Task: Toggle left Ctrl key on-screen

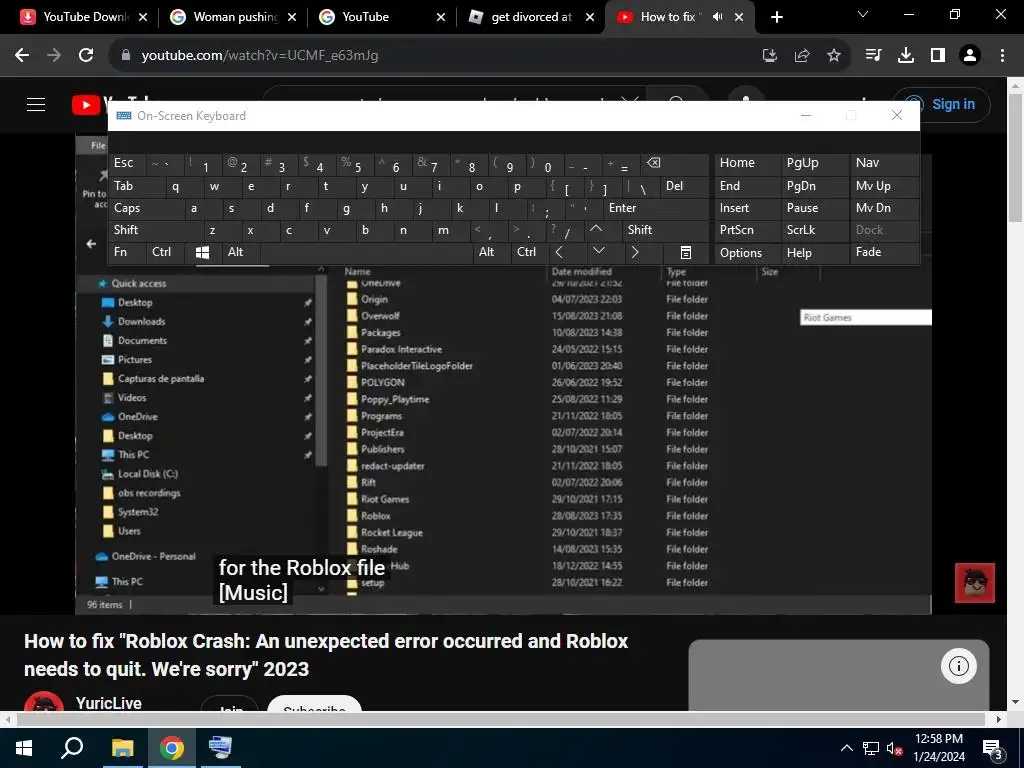Action: point(165,252)
